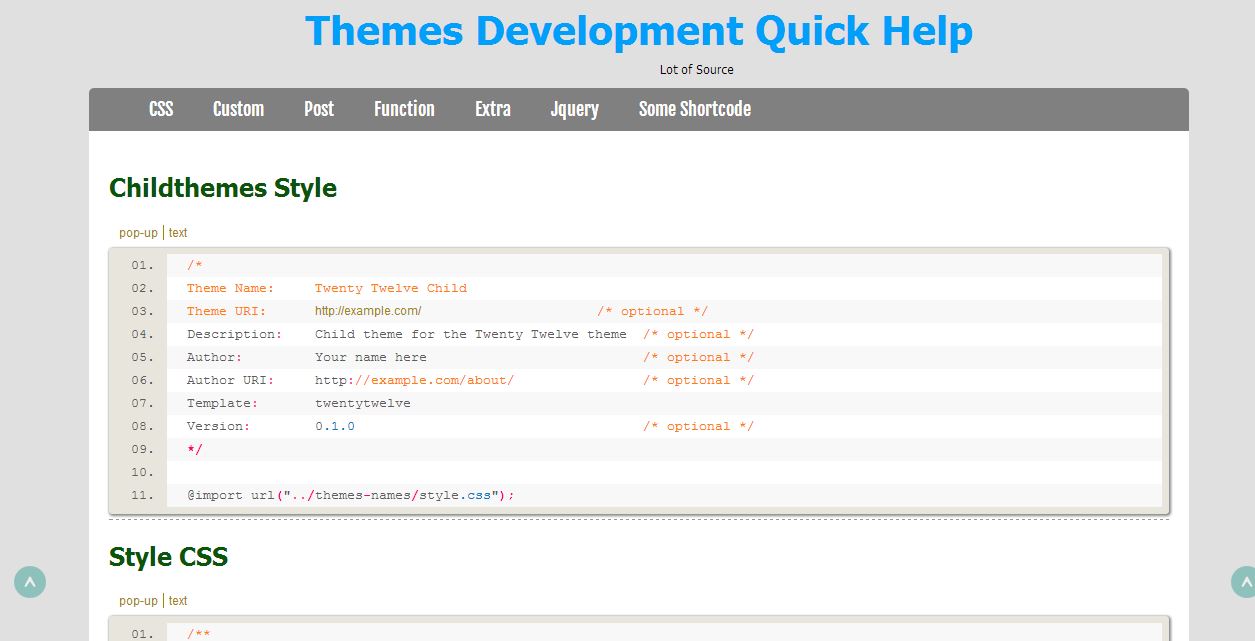The image size is (1255, 641).
Task: Click pop-up link above Childthemes Style code
Action: [x=138, y=233]
